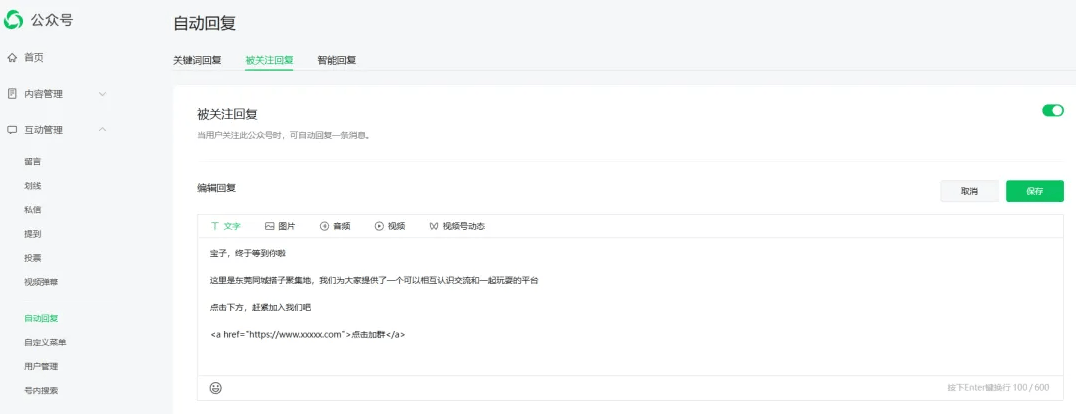Switch to the 关键词回复 tab
Image resolution: width=1076 pixels, height=414 pixels.
(x=197, y=60)
